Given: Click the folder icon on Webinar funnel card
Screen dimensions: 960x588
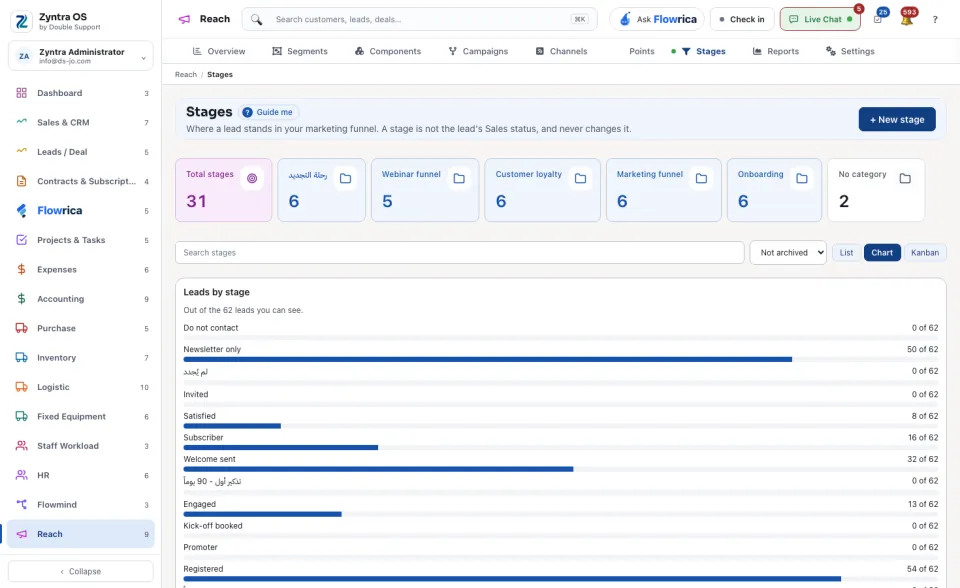Looking at the screenshot, I should [459, 178].
